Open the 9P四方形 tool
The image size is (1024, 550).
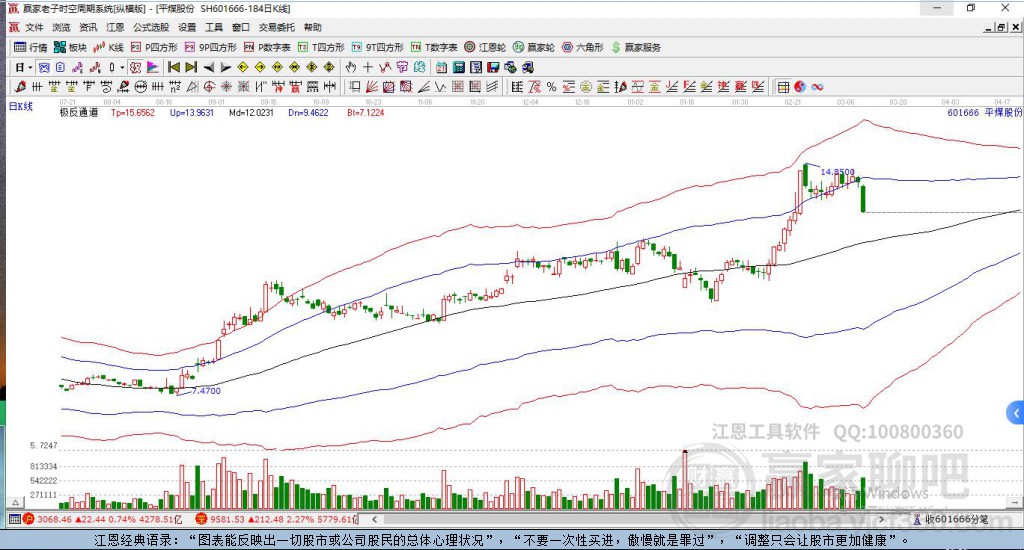(210, 47)
